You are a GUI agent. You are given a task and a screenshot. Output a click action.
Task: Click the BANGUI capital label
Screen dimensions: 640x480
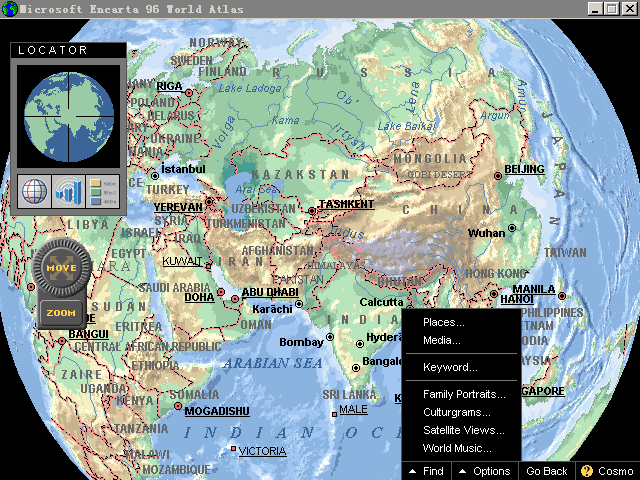(x=89, y=334)
